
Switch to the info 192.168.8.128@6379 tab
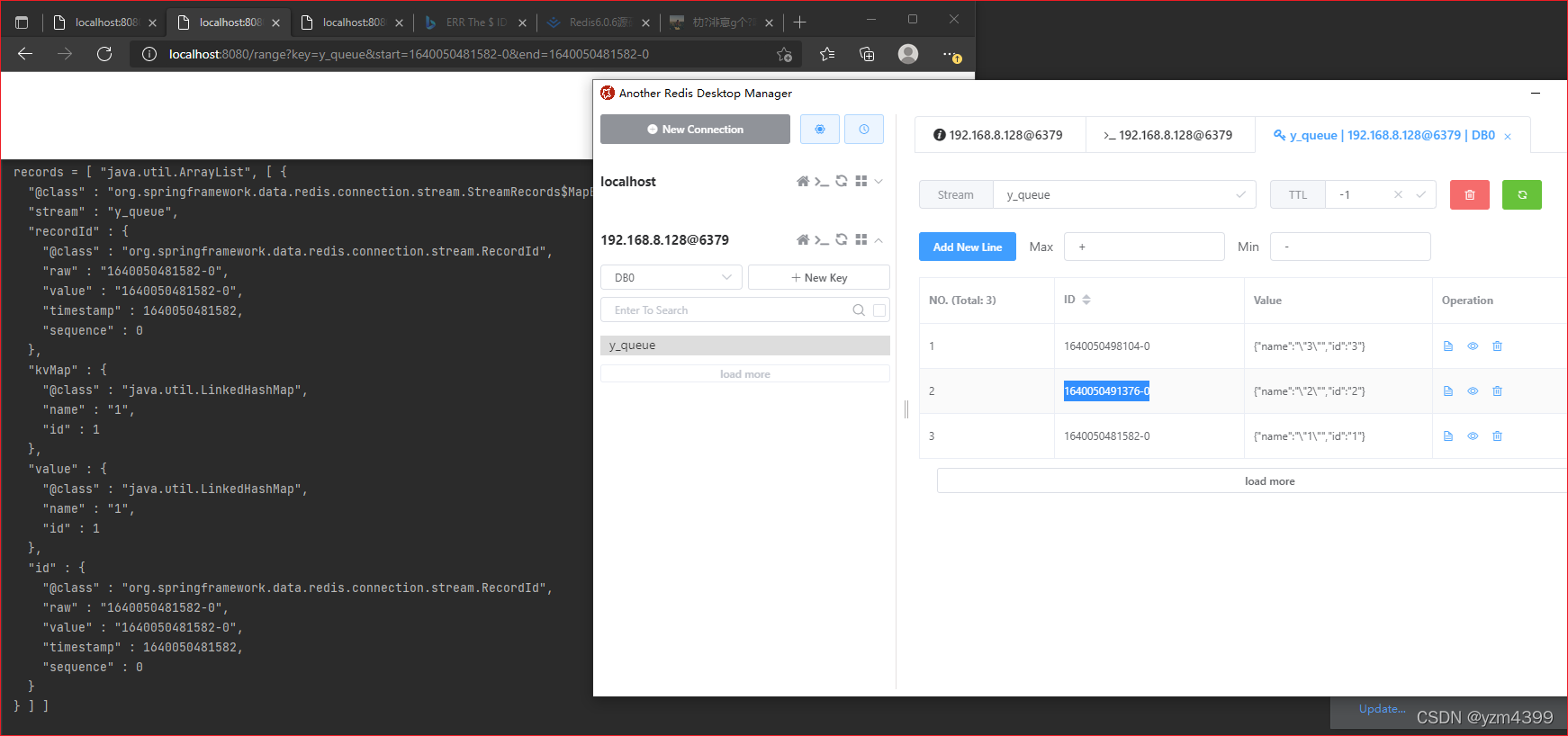pos(998,135)
